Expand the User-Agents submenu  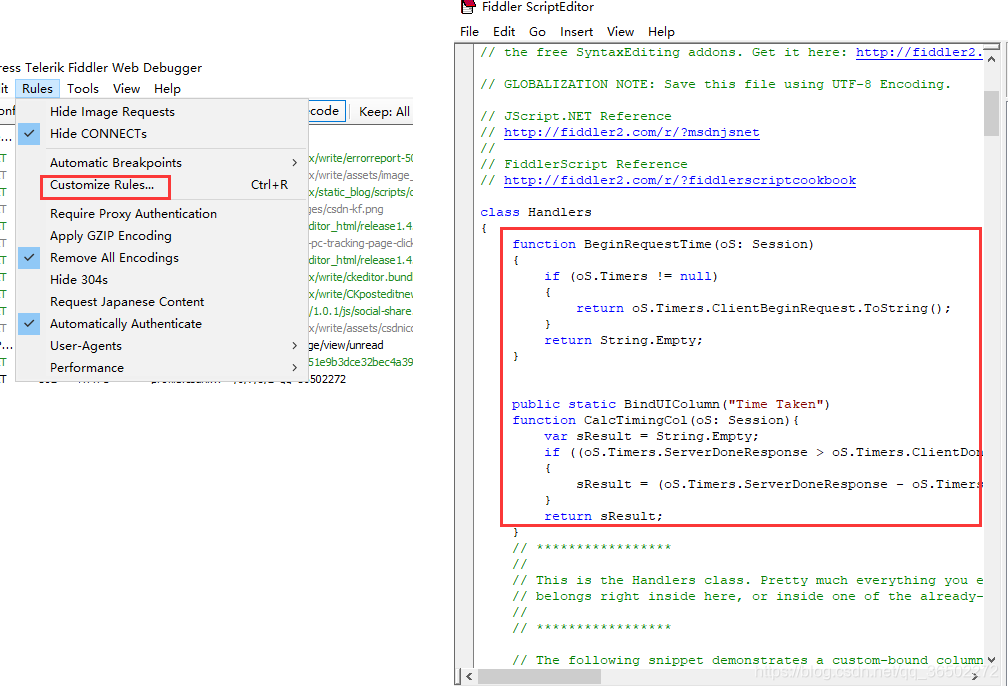162,346
